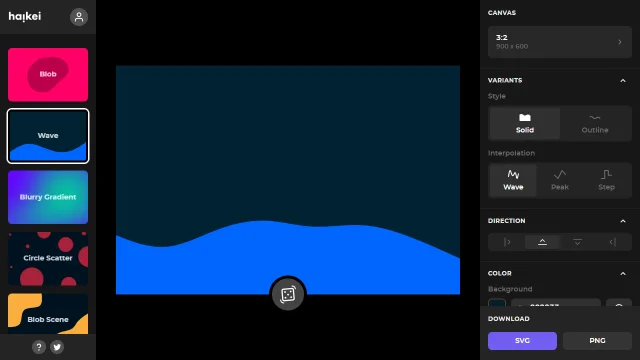Set wave direction from the bottom
The image size is (640, 360).
pyautogui.click(x=542, y=242)
